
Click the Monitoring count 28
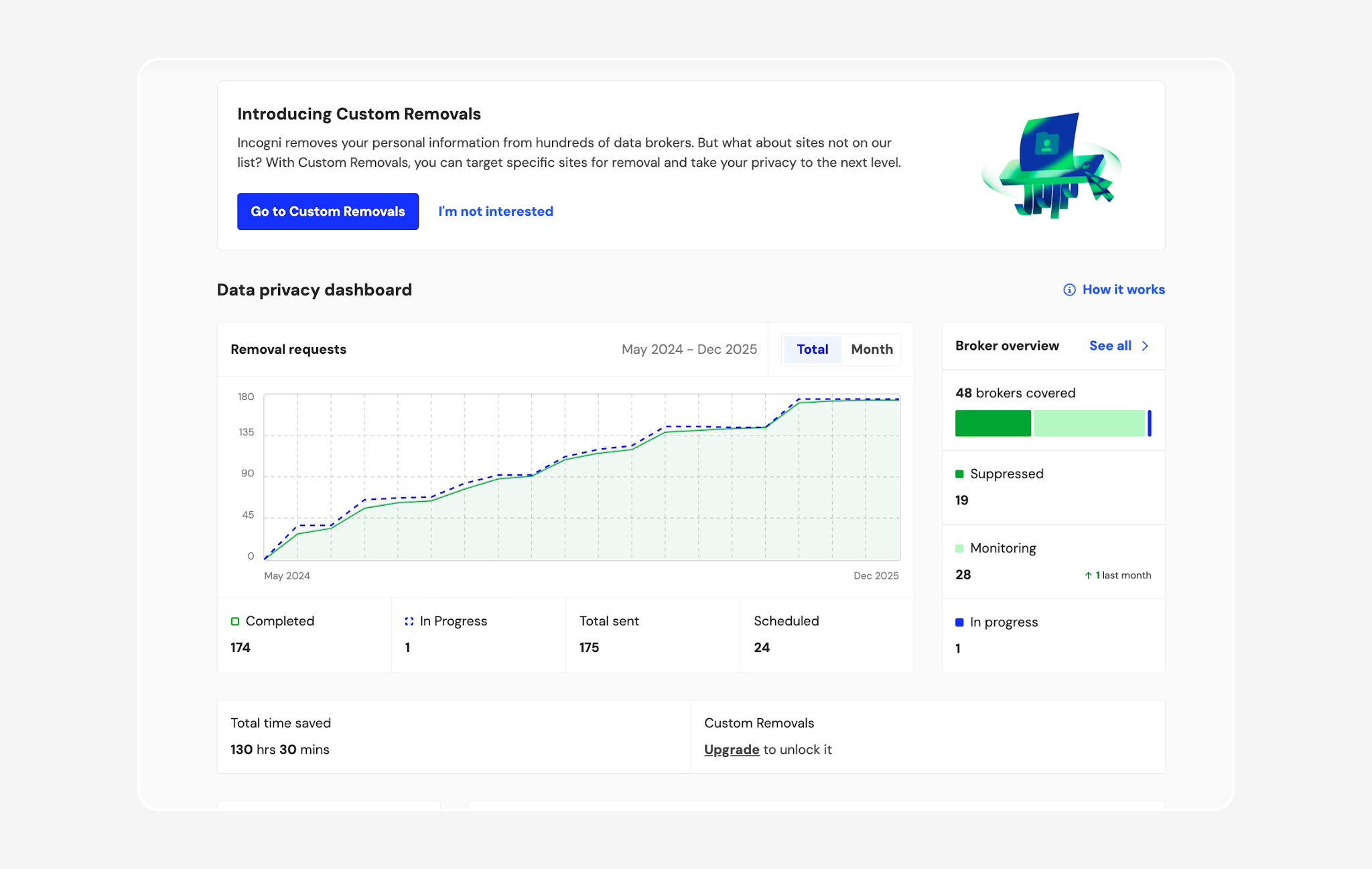tap(963, 575)
